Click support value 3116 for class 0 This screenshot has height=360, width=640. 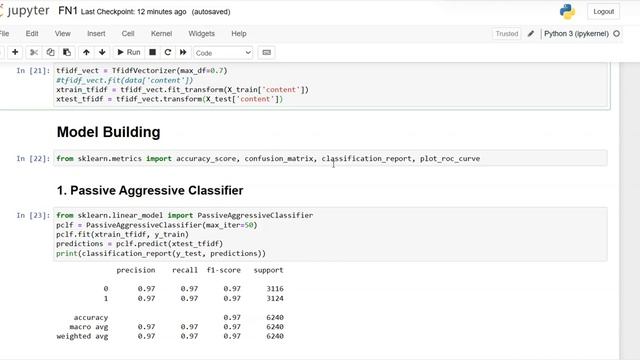275,289
